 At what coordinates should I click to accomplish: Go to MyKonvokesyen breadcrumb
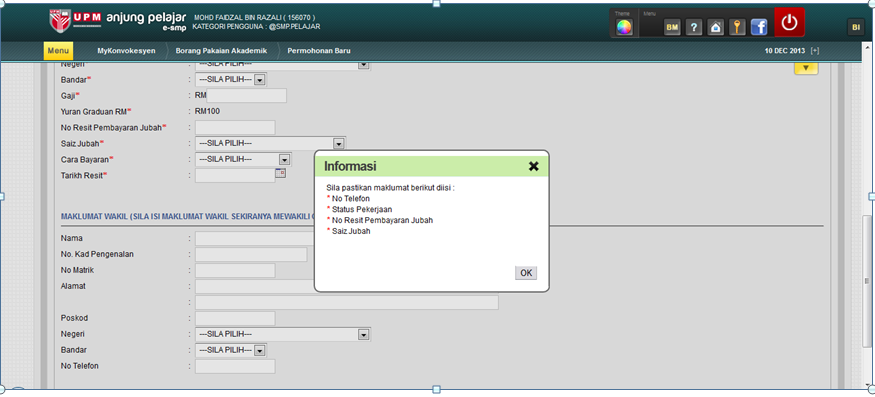coord(126,51)
